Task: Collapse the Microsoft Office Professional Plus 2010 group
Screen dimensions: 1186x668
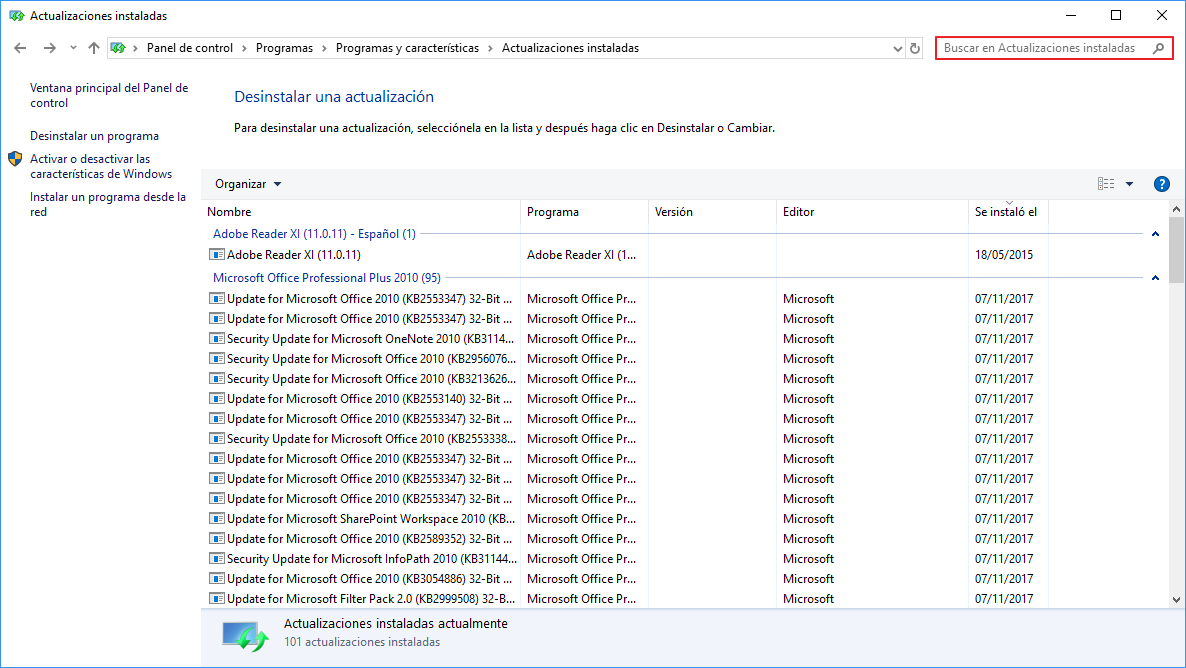Action: tap(1155, 278)
